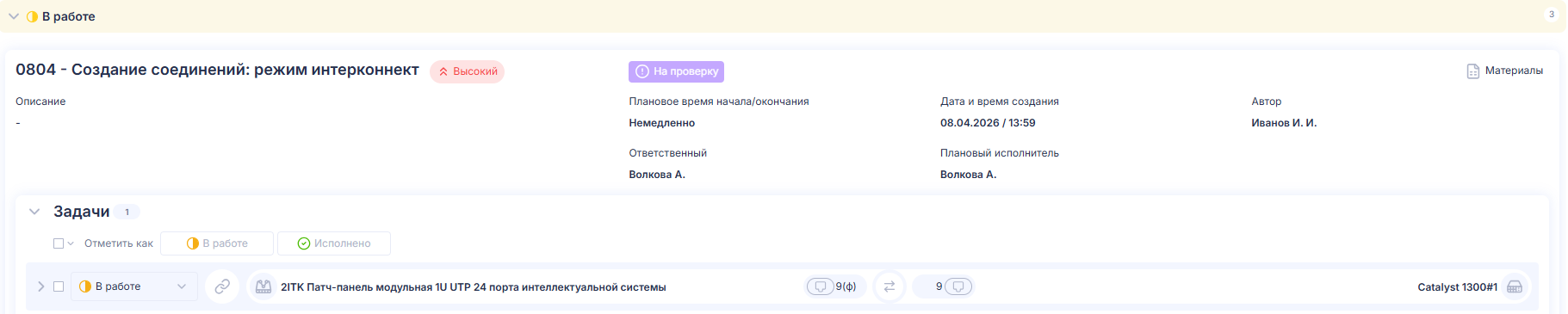Click the "Описание" field label

40,102
